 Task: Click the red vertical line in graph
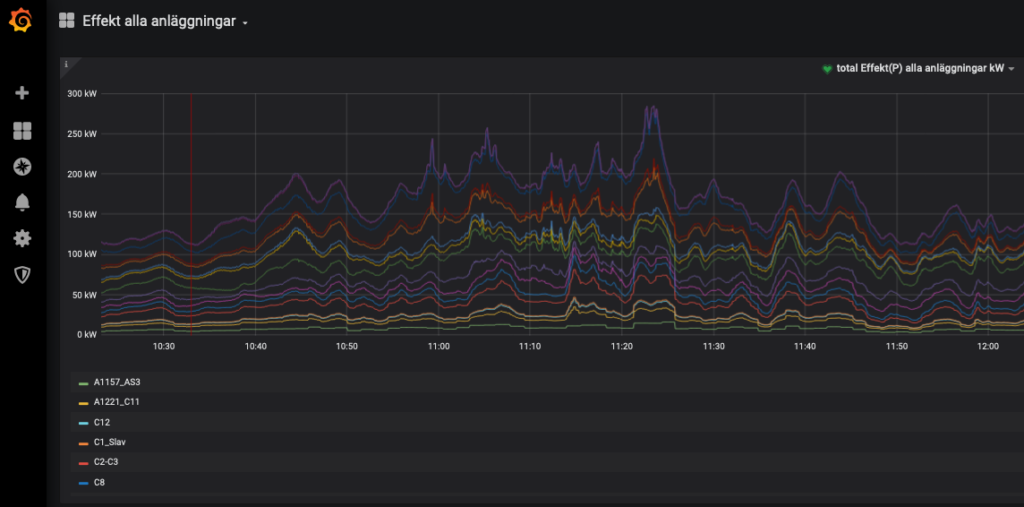tap(190, 200)
